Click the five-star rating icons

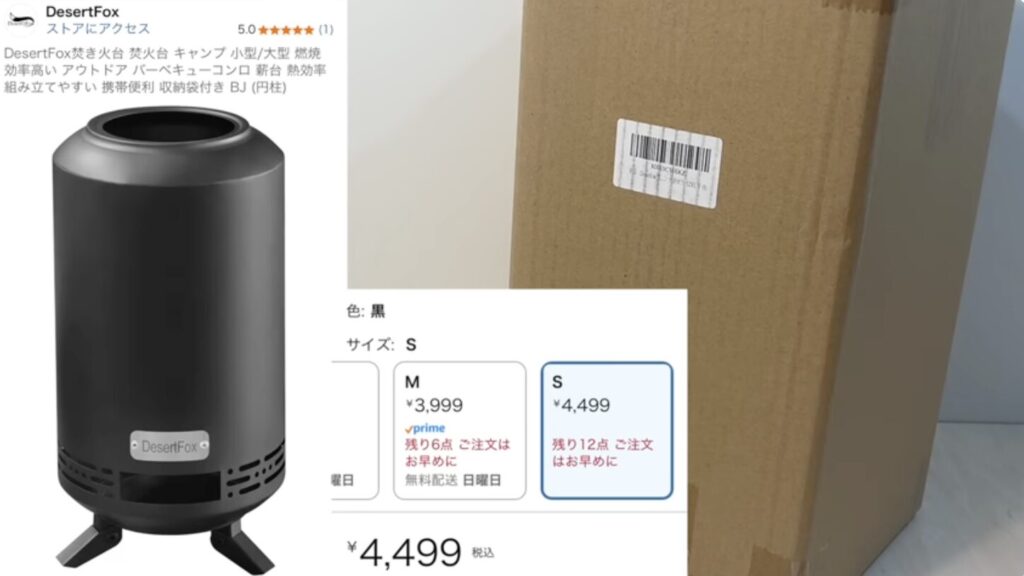tap(286, 29)
